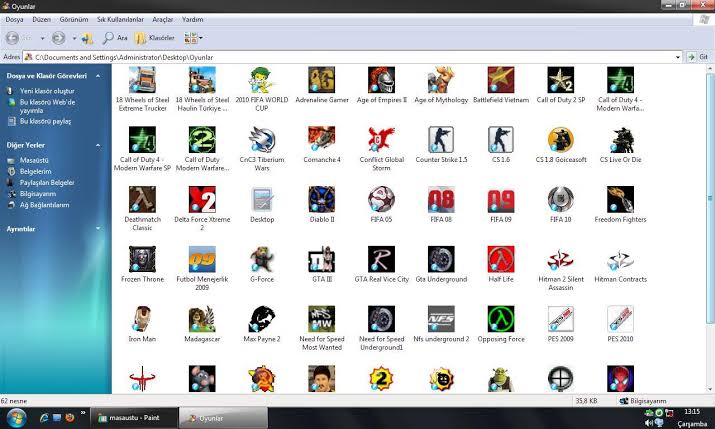
Task: Switch to masaustu - Paint taskbar button
Action: point(134,417)
